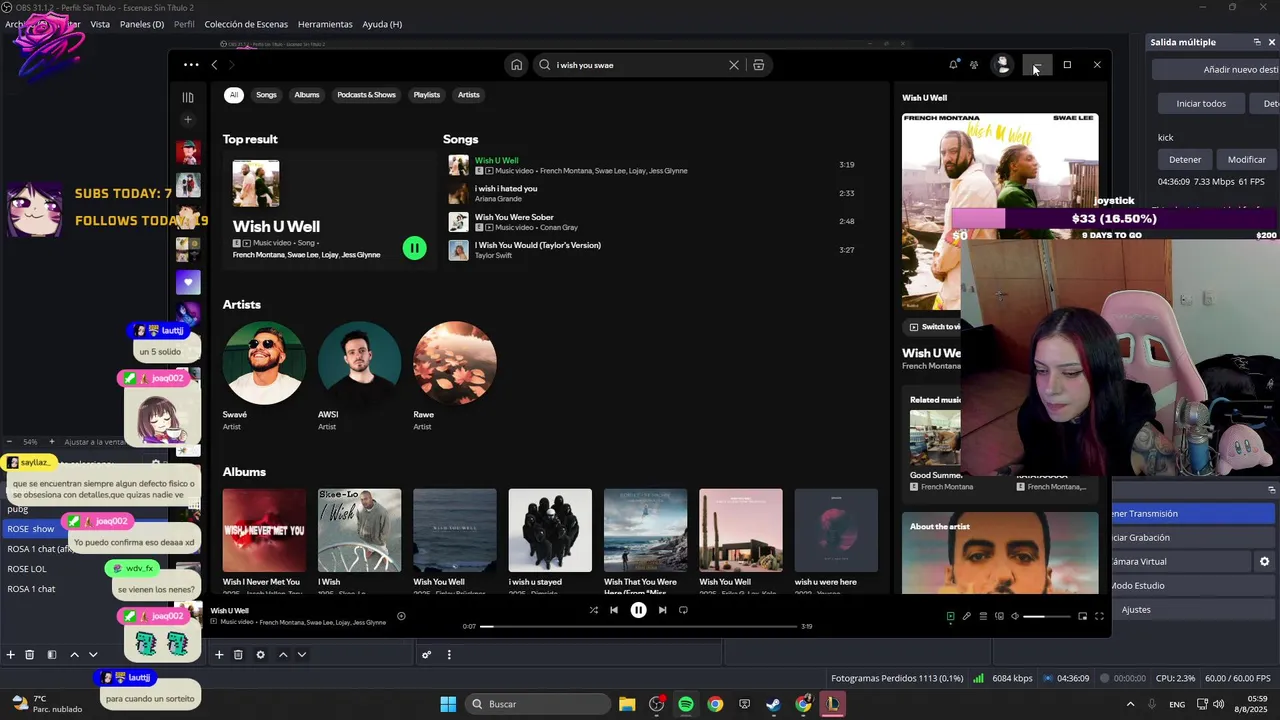1280x720 pixels.
Task: Go back in Spotify navigation
Action: 214,65
